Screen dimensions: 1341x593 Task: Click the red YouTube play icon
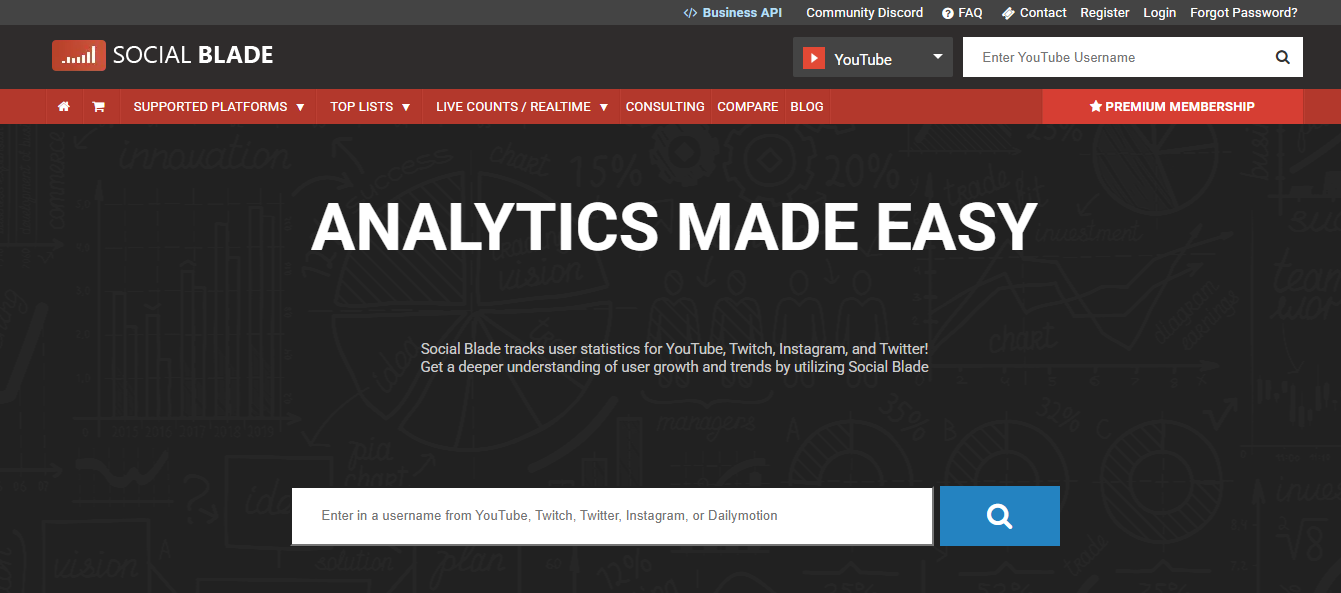814,59
